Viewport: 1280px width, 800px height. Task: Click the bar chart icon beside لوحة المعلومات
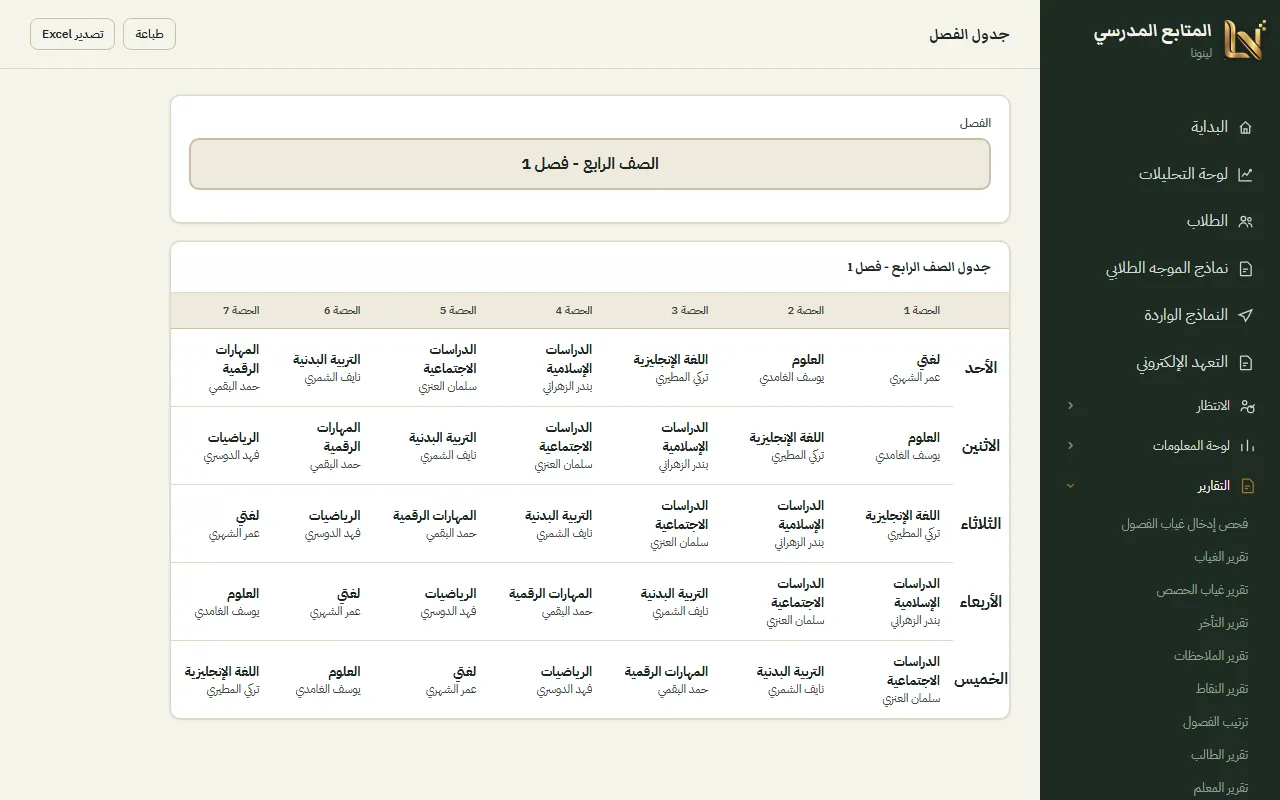click(x=1246, y=446)
